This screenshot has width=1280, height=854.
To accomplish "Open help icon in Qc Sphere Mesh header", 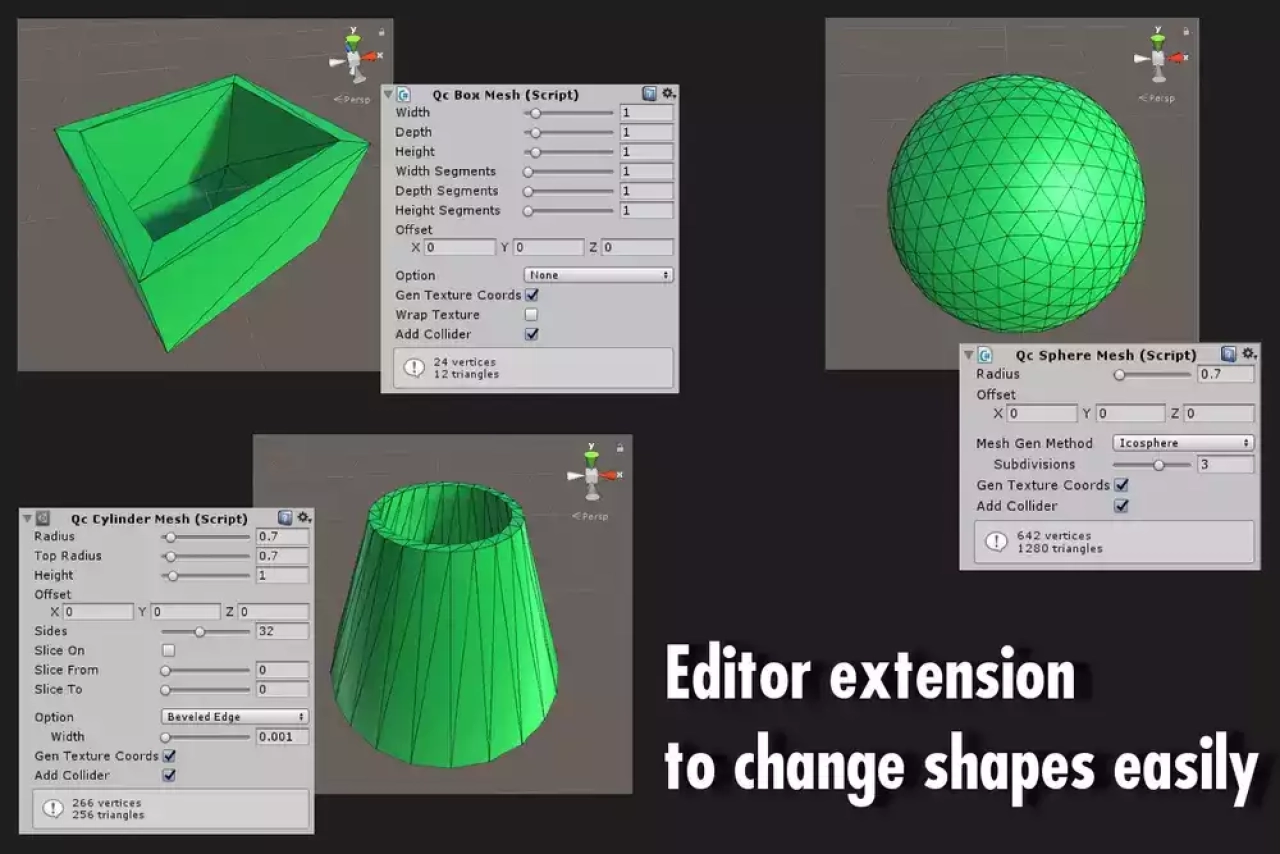I will (x=1229, y=354).
